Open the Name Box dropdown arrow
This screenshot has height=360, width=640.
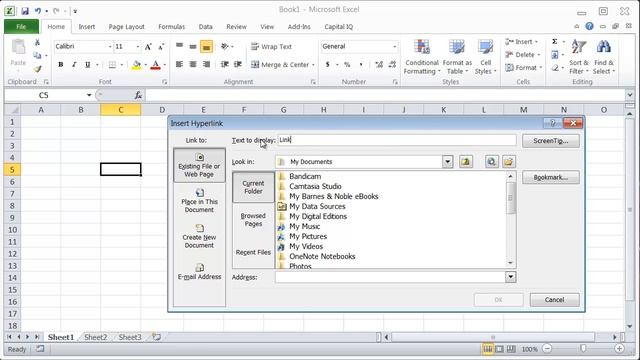[x=89, y=95]
